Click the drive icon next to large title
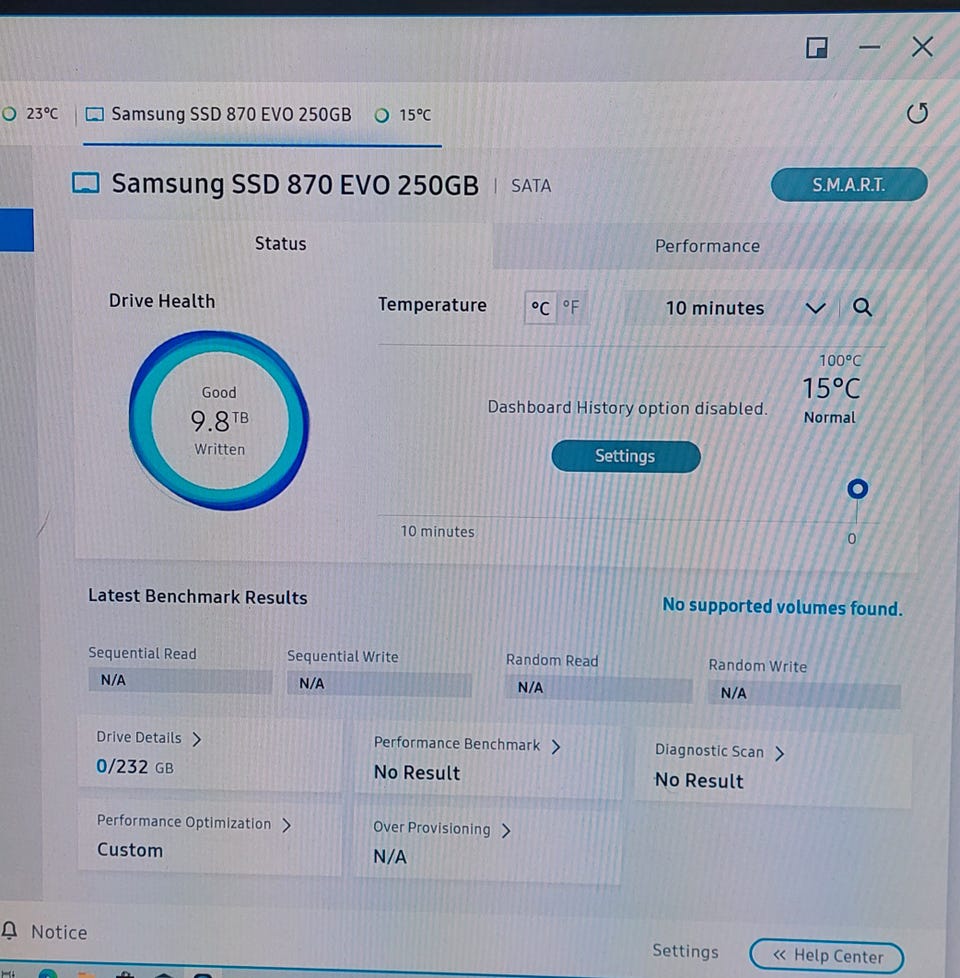 [85, 183]
